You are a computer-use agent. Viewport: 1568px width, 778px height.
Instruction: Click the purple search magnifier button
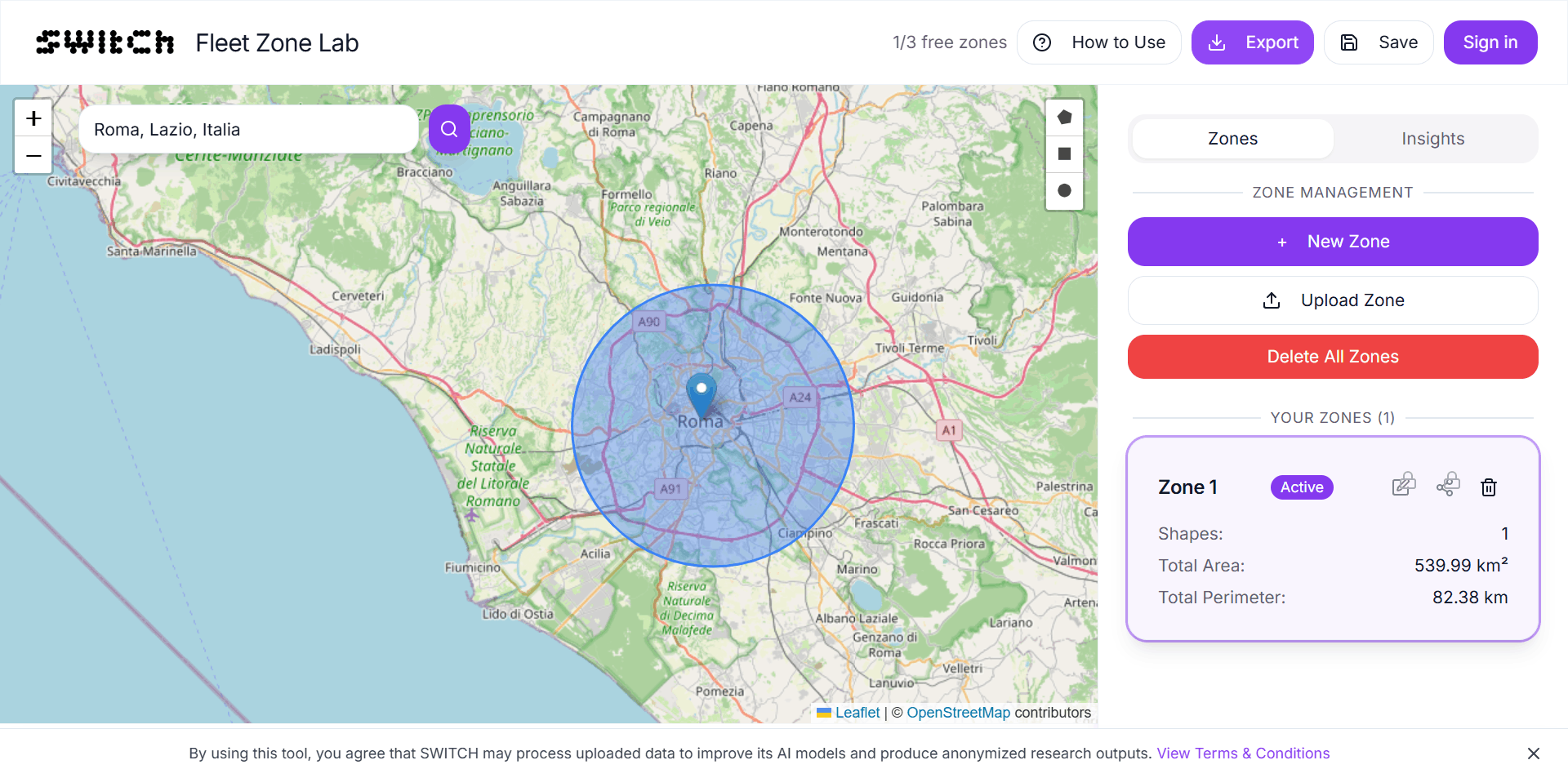pos(449,129)
